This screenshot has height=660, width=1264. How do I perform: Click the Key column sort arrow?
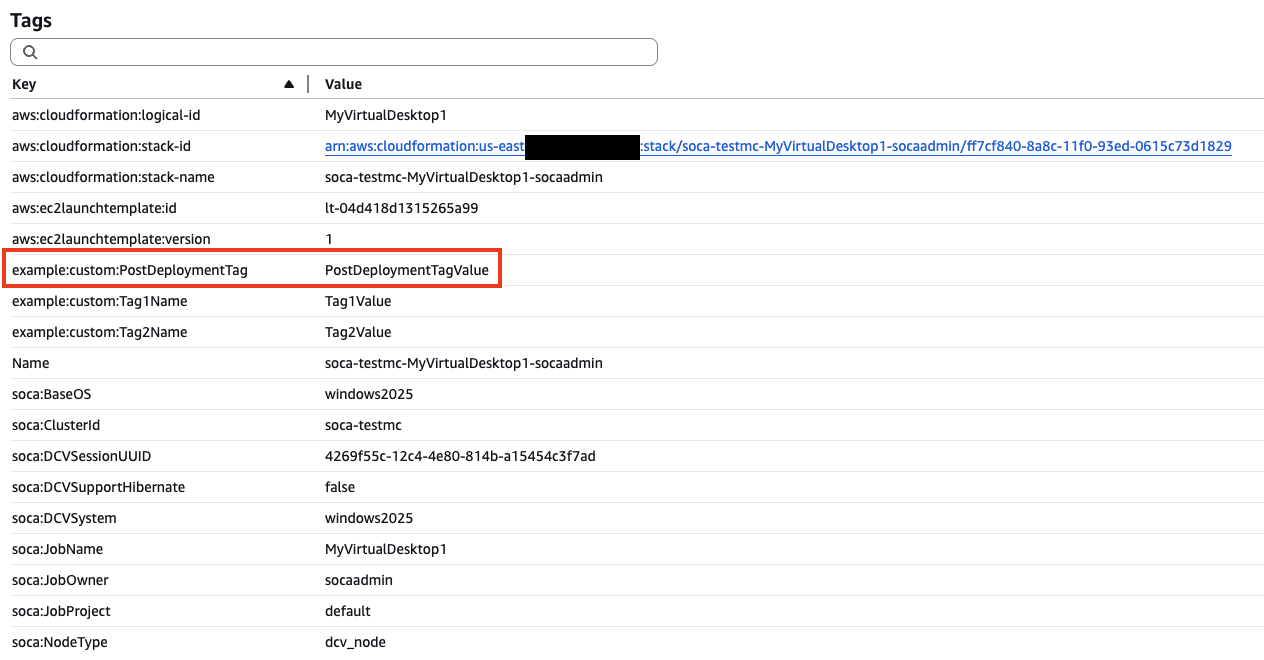tap(289, 84)
